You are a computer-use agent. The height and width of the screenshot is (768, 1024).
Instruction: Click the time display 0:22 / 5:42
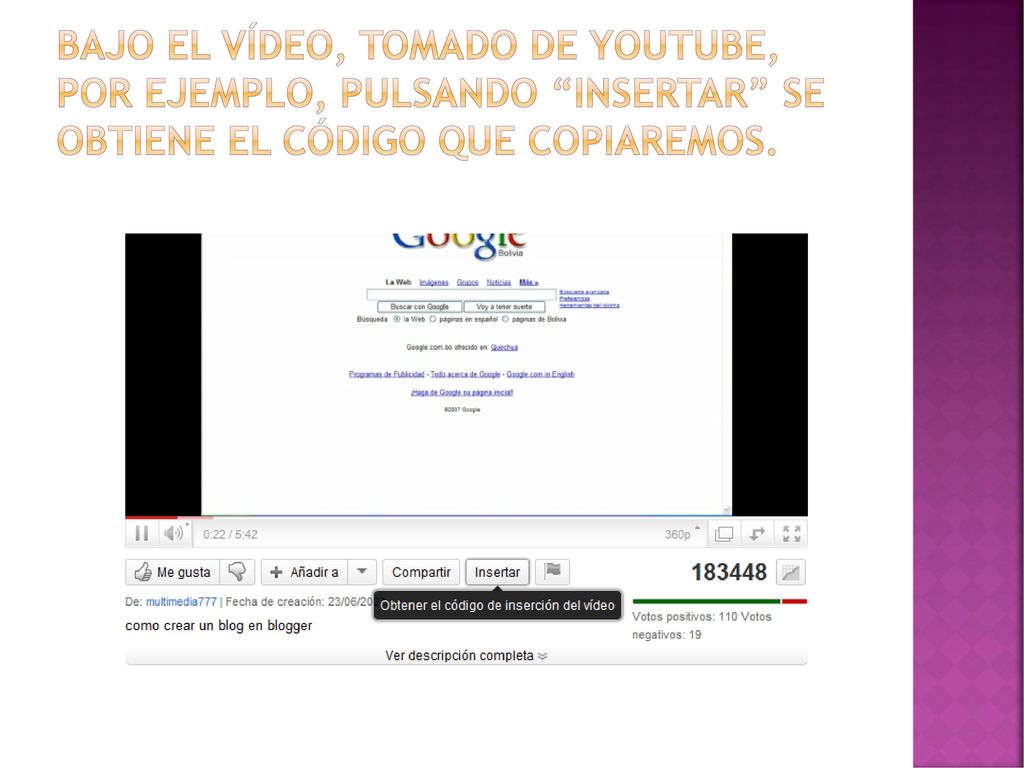click(x=230, y=534)
